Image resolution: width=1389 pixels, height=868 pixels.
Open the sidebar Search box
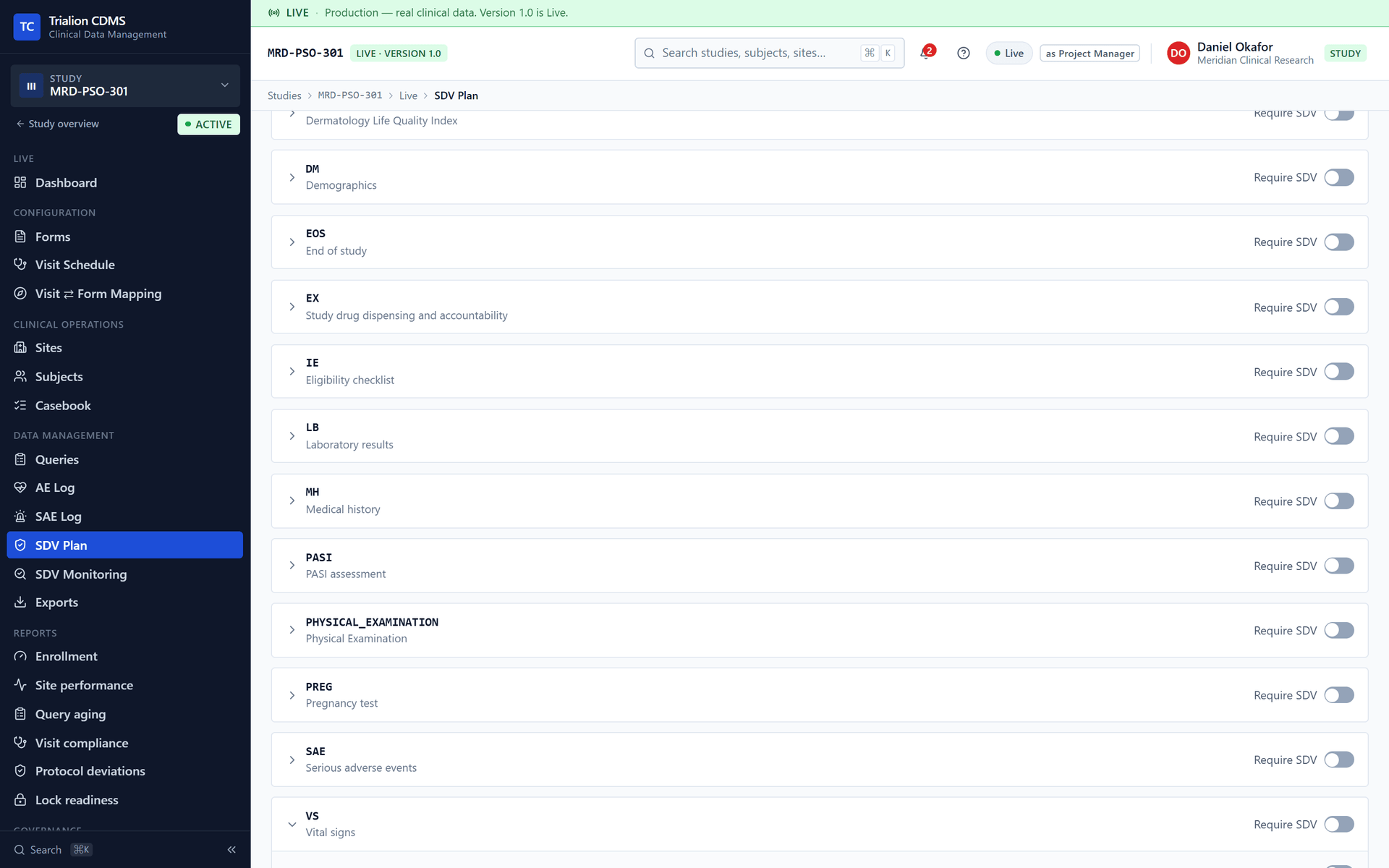(x=53, y=850)
